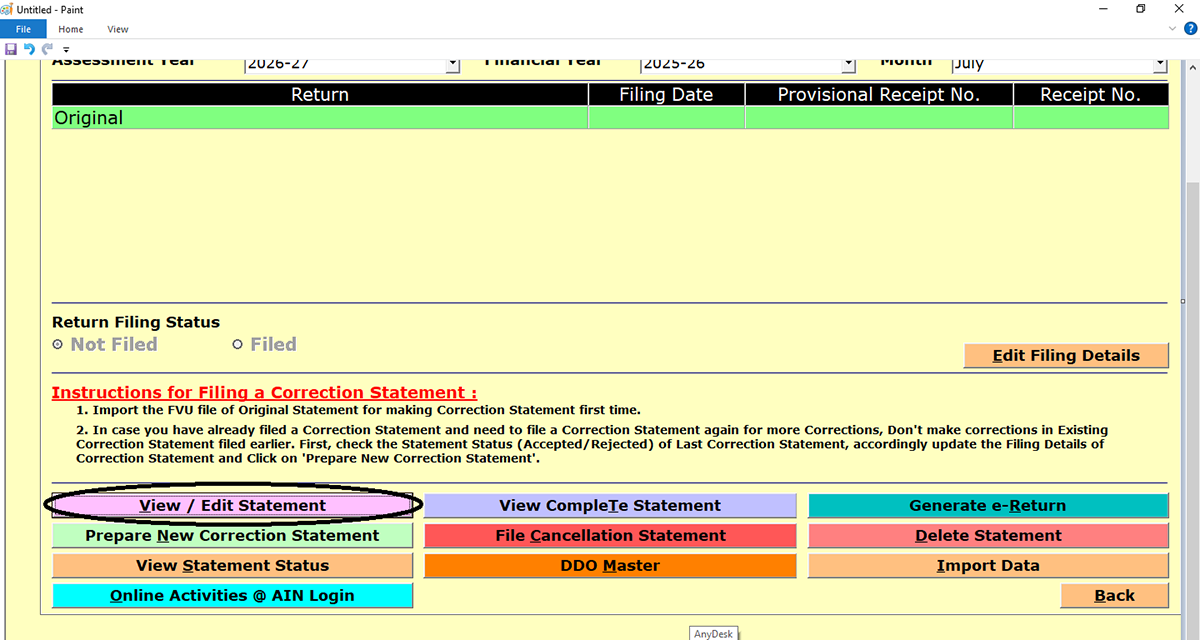
Task: Open Customize Quick Access Toolbar dropdown
Action: tap(66, 50)
